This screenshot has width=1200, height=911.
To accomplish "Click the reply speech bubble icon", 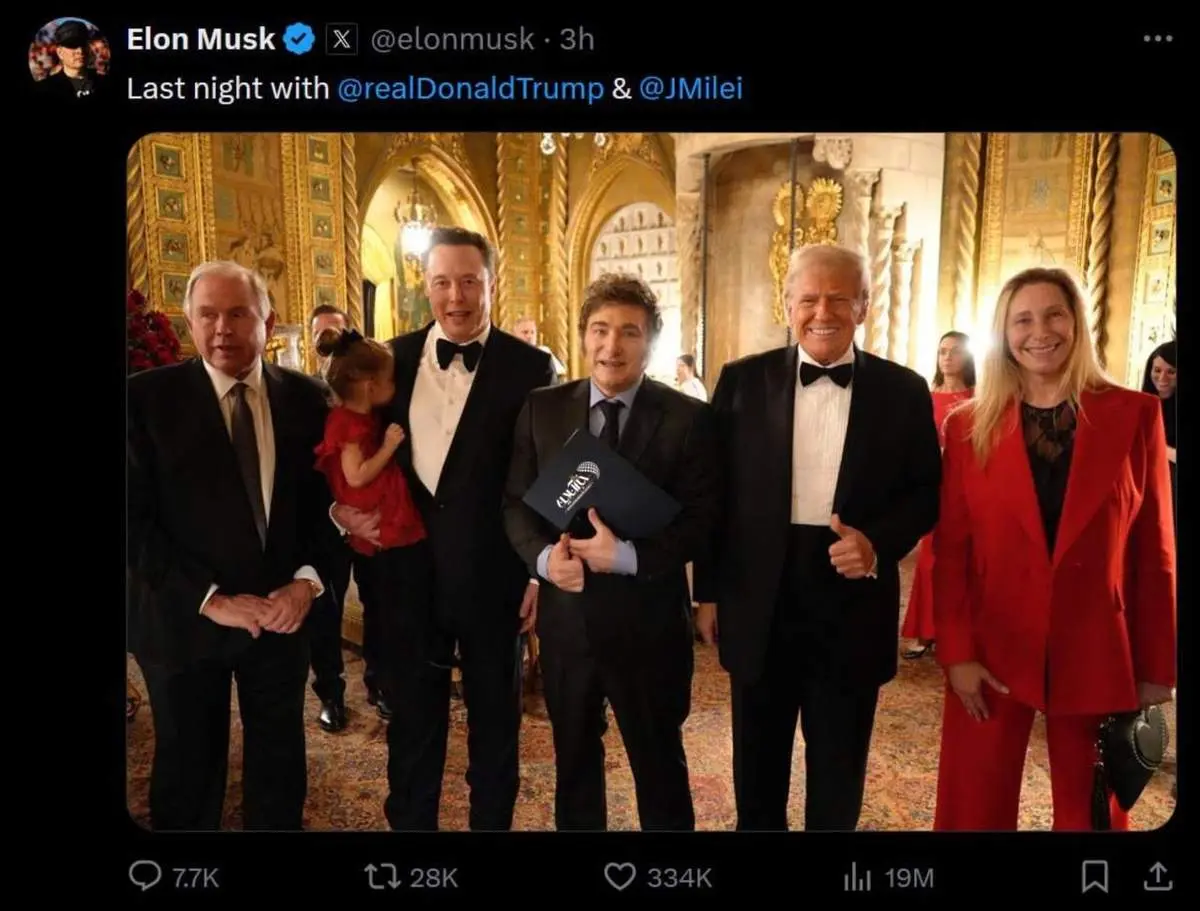I will 145,877.
